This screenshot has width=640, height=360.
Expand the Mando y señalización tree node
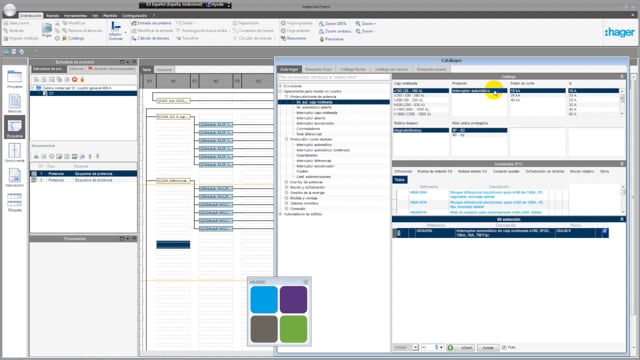click(287, 187)
